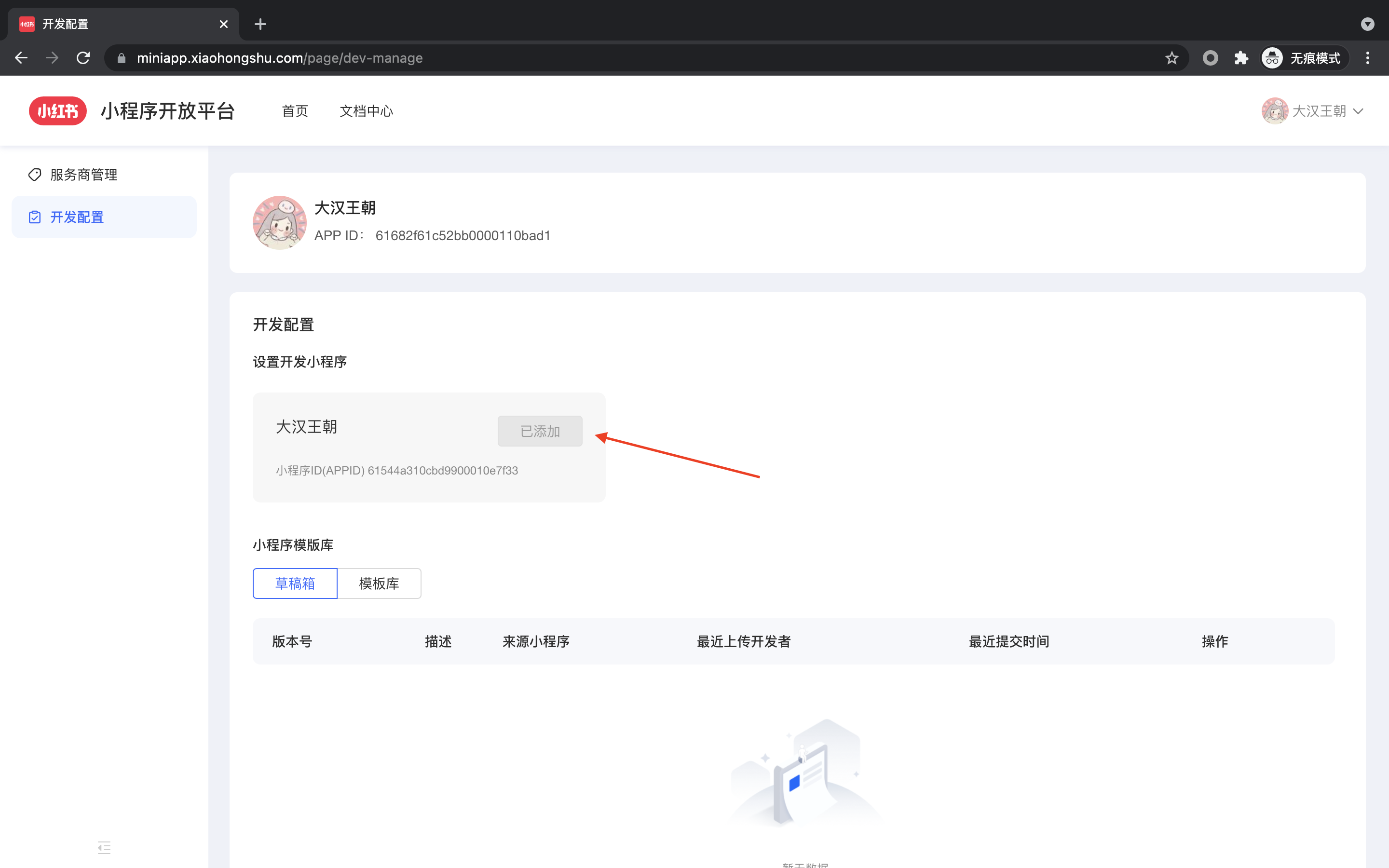
Task: Click the 操作 column header
Action: tap(1215, 641)
